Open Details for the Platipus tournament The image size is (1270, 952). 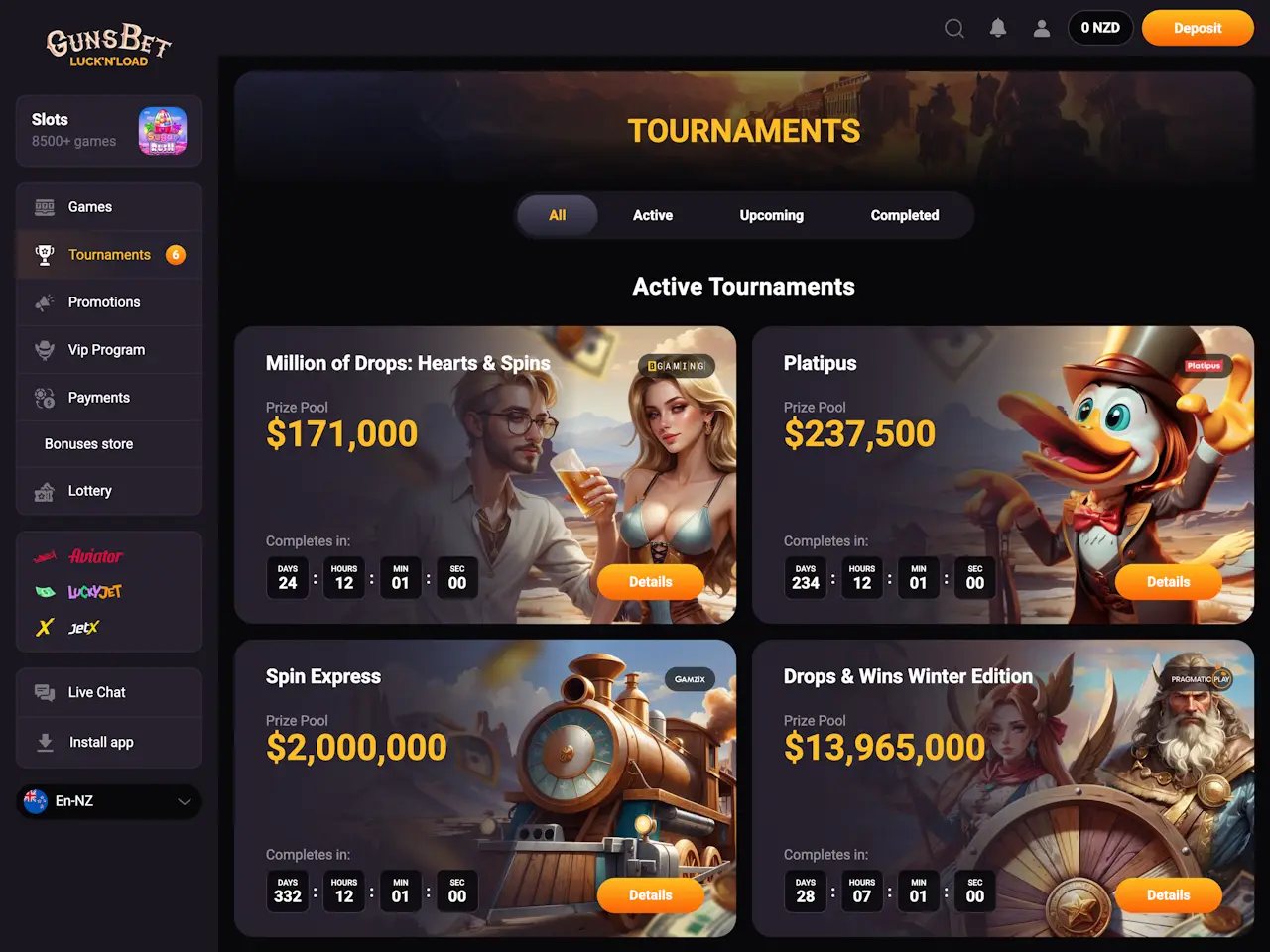1169,582
